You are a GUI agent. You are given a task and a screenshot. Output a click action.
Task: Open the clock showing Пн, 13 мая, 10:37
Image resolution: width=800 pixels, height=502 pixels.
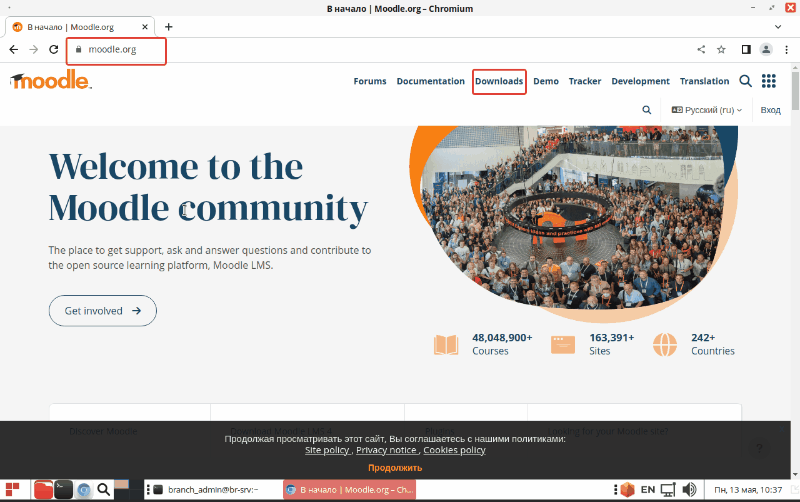tap(748, 490)
